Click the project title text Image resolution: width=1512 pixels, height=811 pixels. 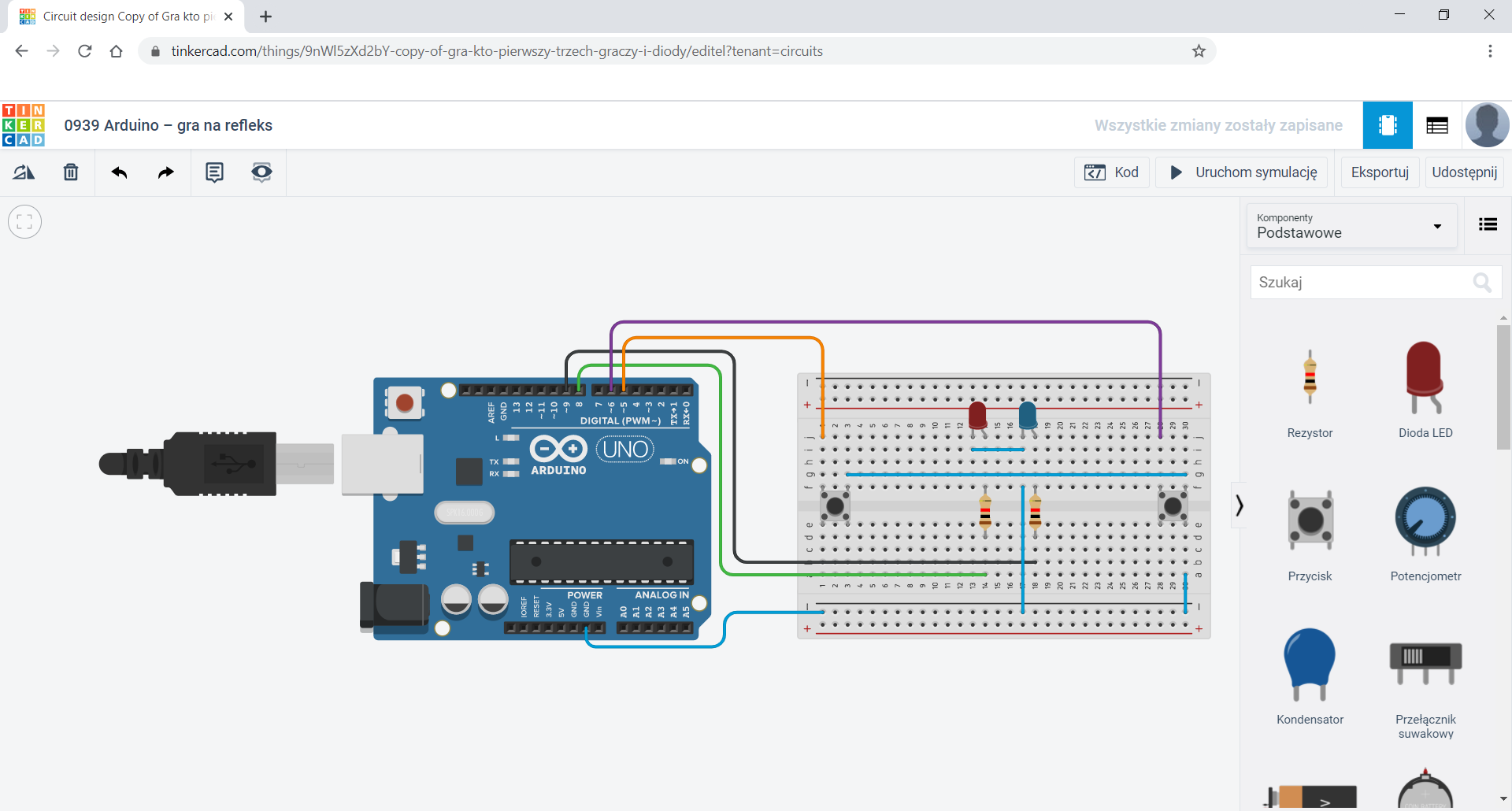[168, 125]
